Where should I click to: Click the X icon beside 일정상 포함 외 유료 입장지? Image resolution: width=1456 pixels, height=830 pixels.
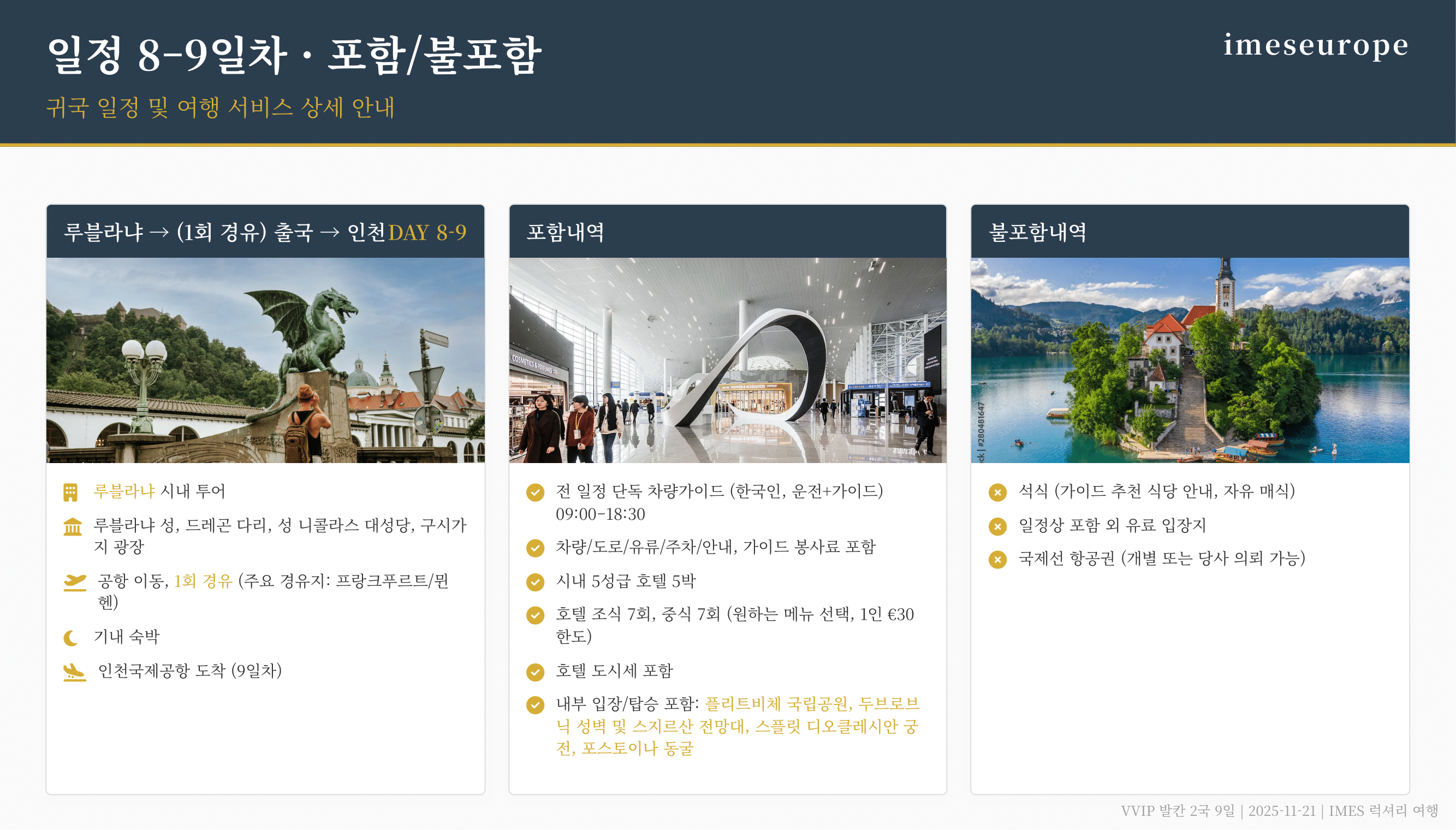click(997, 526)
